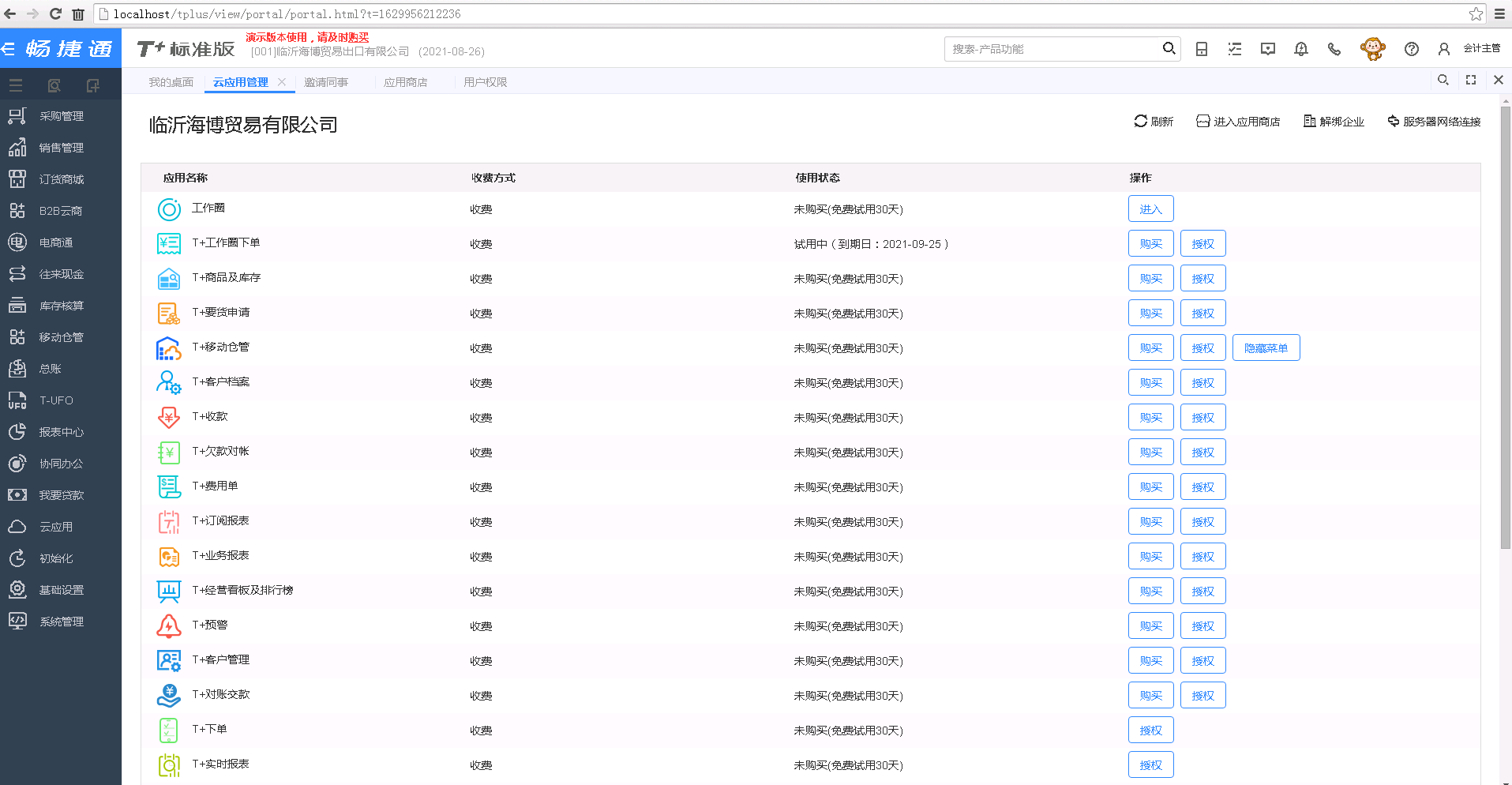Click the vertical scrollbar of the page

pos(1506,328)
